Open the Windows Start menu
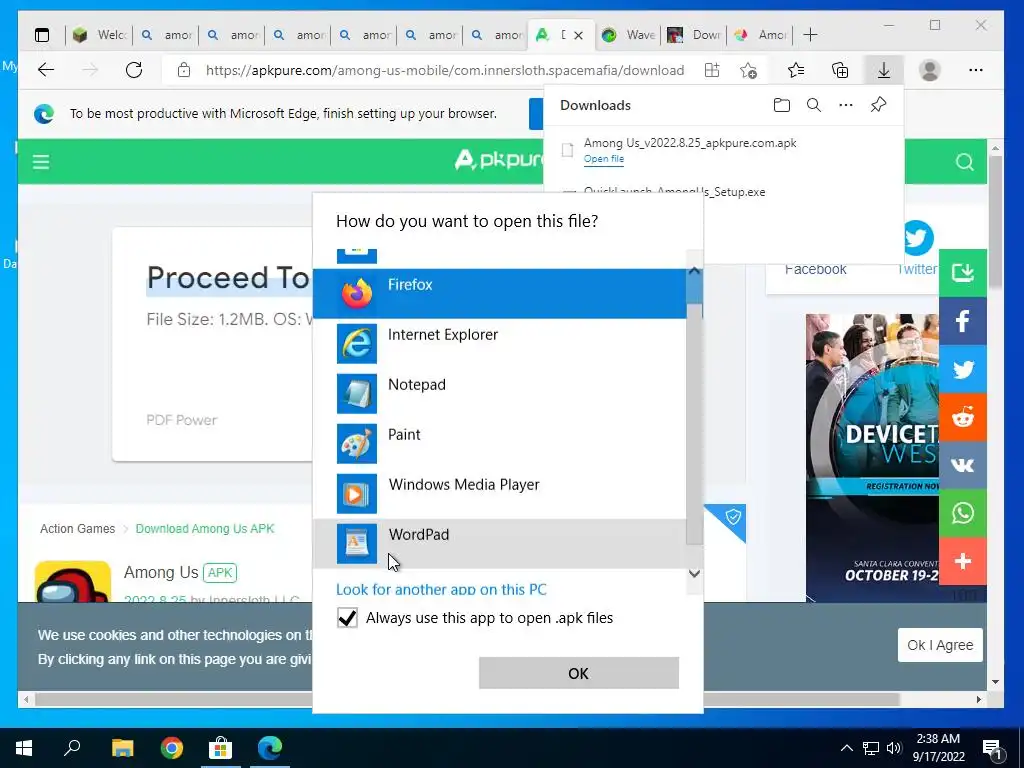Viewport: 1024px width, 768px height. [x=24, y=748]
